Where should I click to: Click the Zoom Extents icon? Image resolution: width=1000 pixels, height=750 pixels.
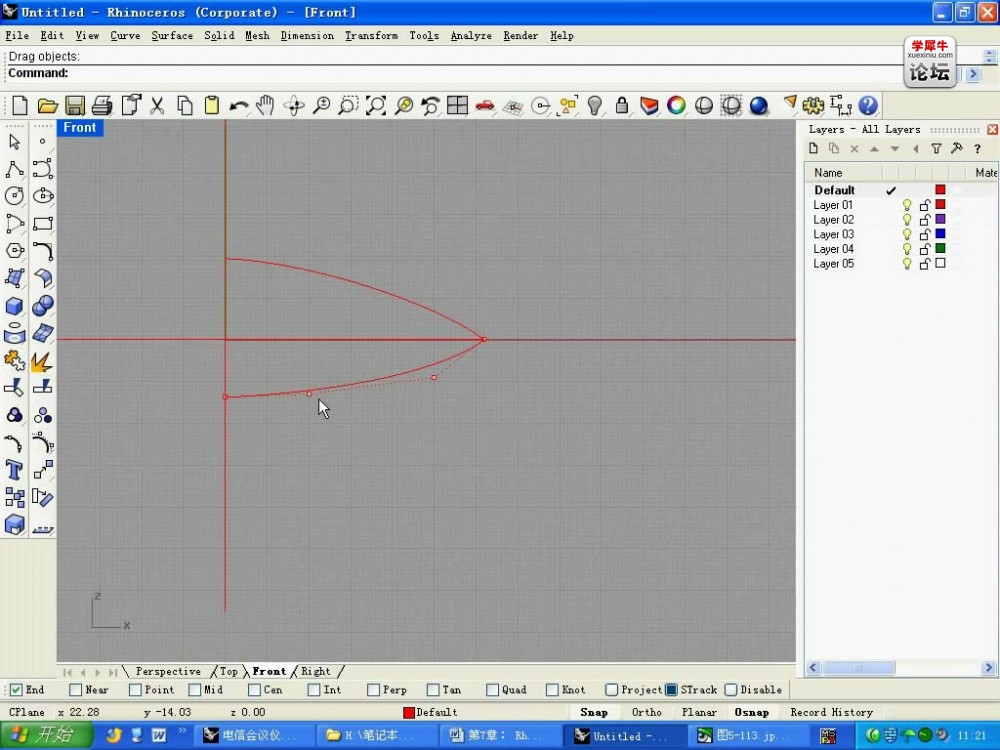click(x=376, y=105)
